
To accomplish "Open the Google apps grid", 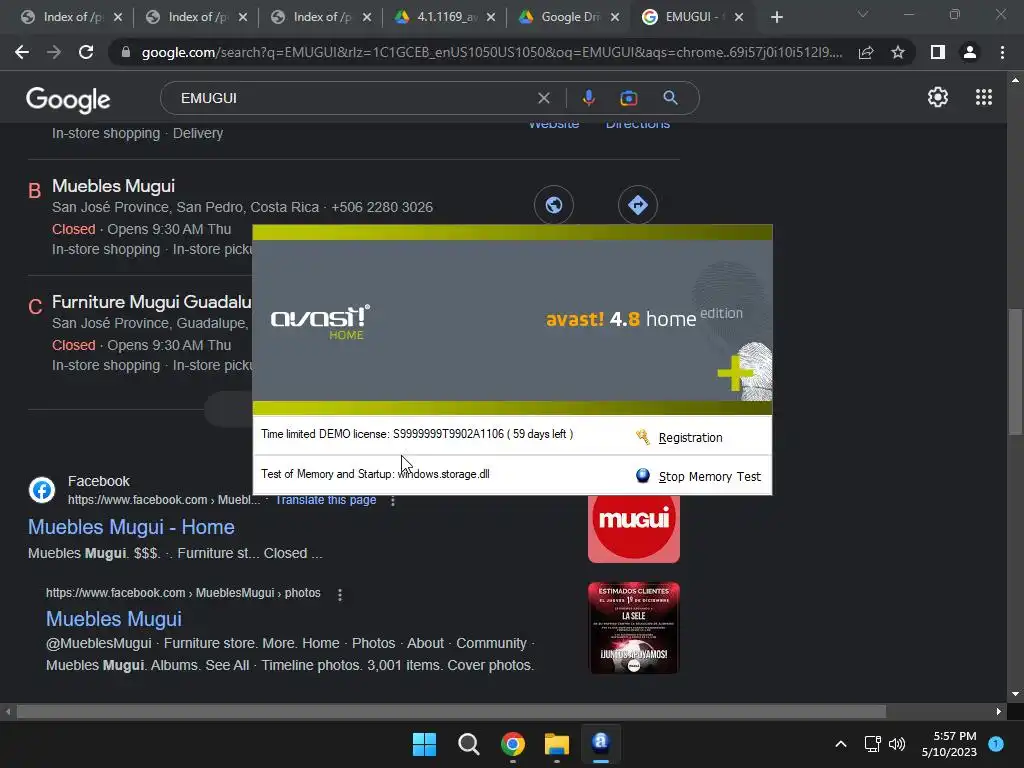I will pyautogui.click(x=984, y=97).
